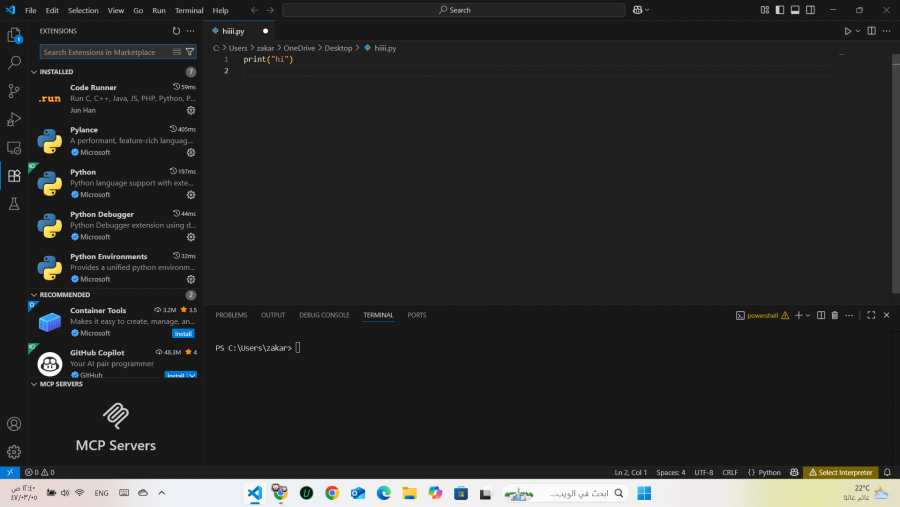Open Python language mode selector
Image resolution: width=900 pixels, height=507 pixels.
coord(769,472)
